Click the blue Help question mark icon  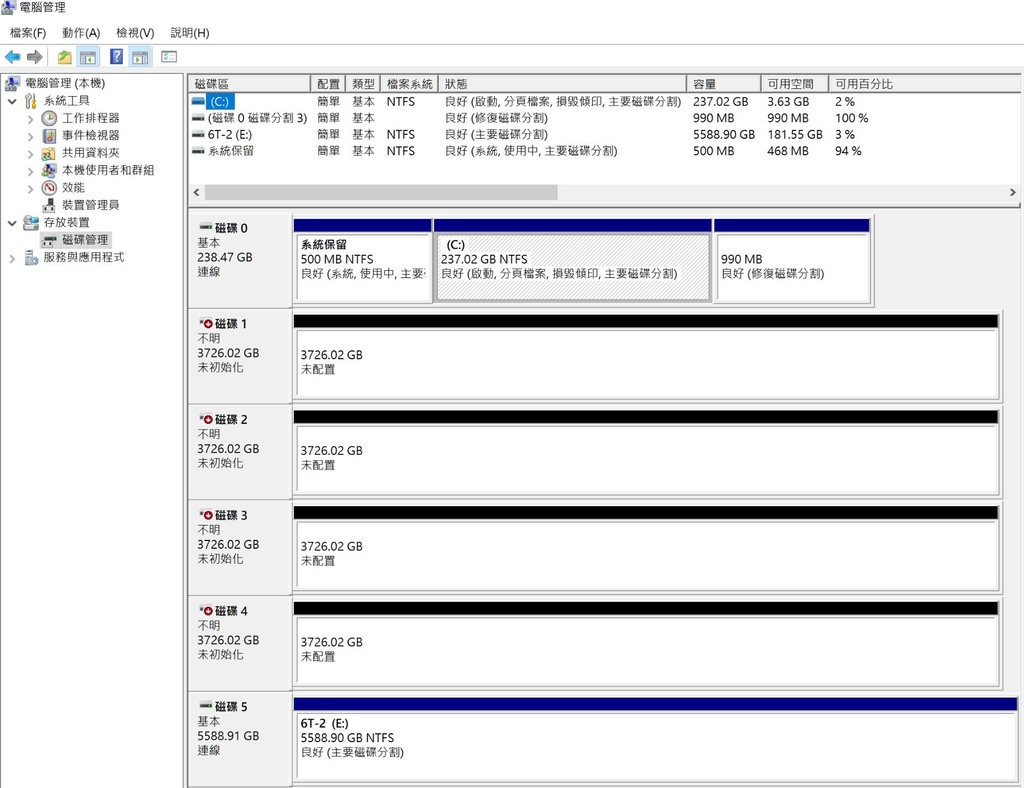[116, 57]
